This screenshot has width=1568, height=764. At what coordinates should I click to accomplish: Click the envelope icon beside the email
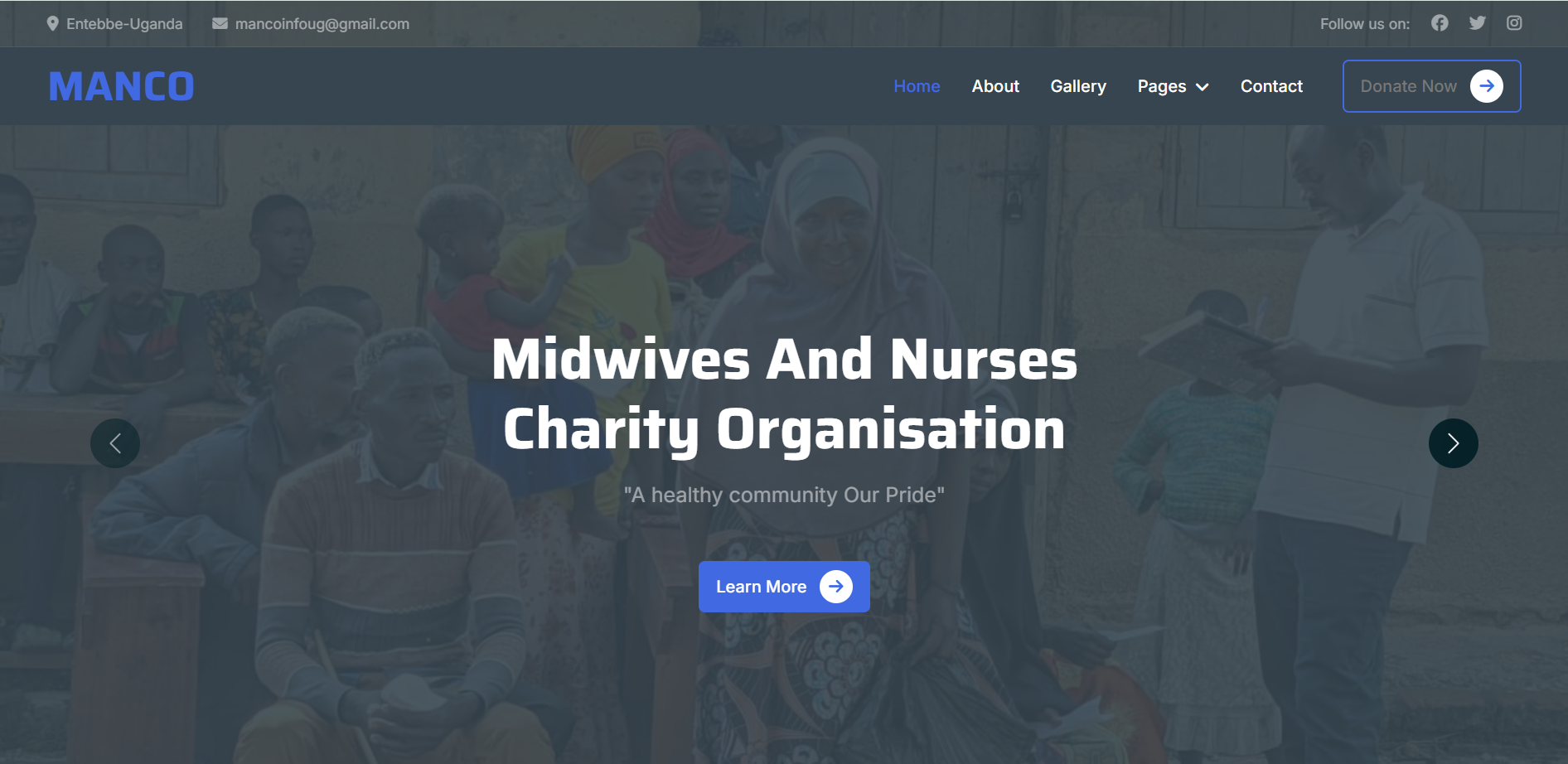coord(220,23)
